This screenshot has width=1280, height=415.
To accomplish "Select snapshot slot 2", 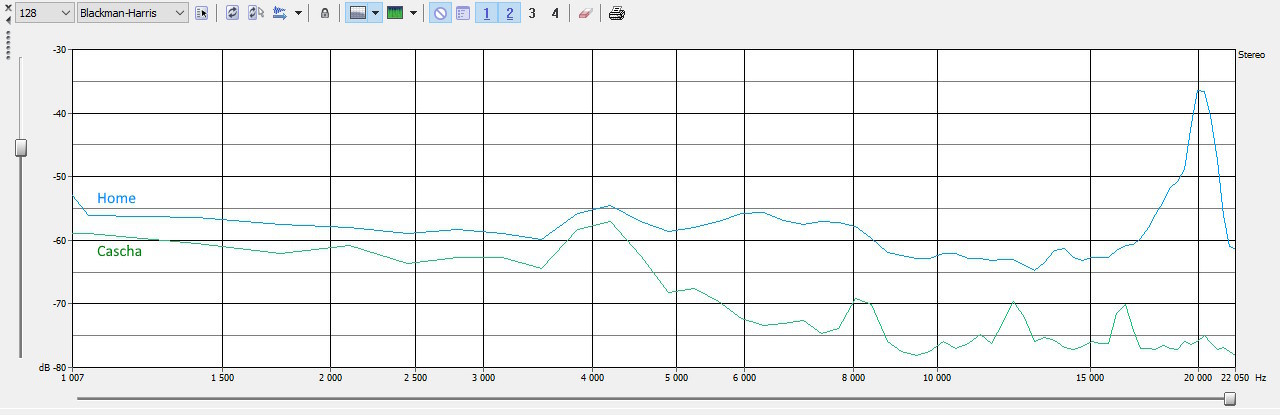I will point(509,13).
